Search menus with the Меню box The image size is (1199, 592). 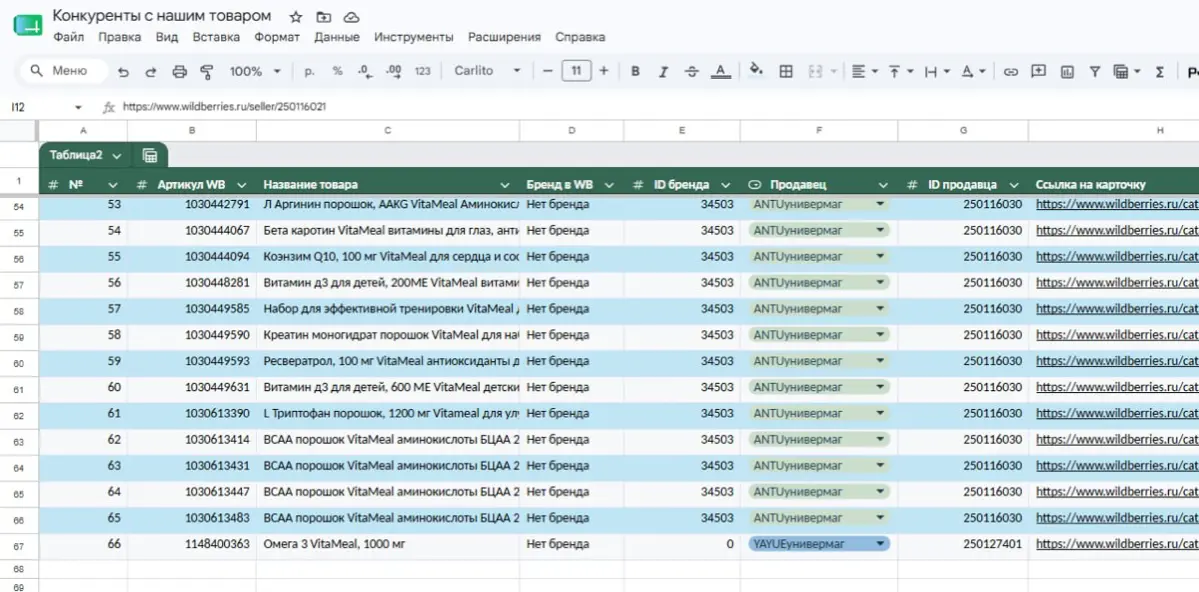point(64,71)
